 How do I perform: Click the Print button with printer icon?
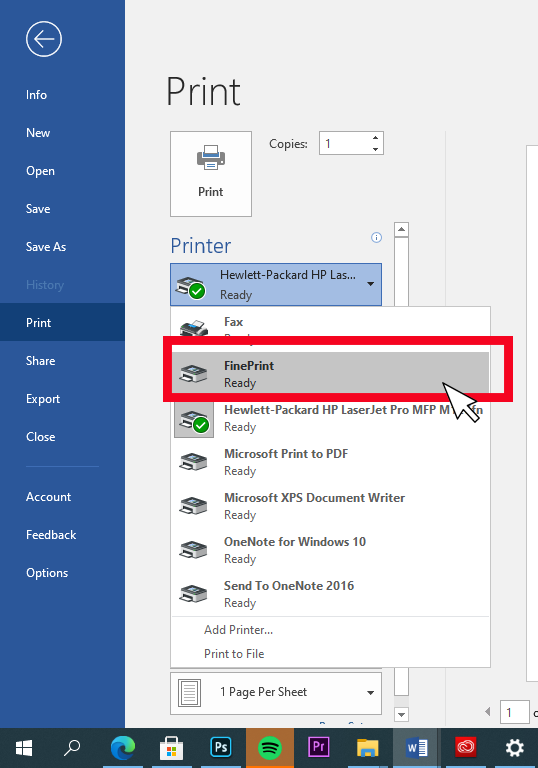[x=211, y=174]
